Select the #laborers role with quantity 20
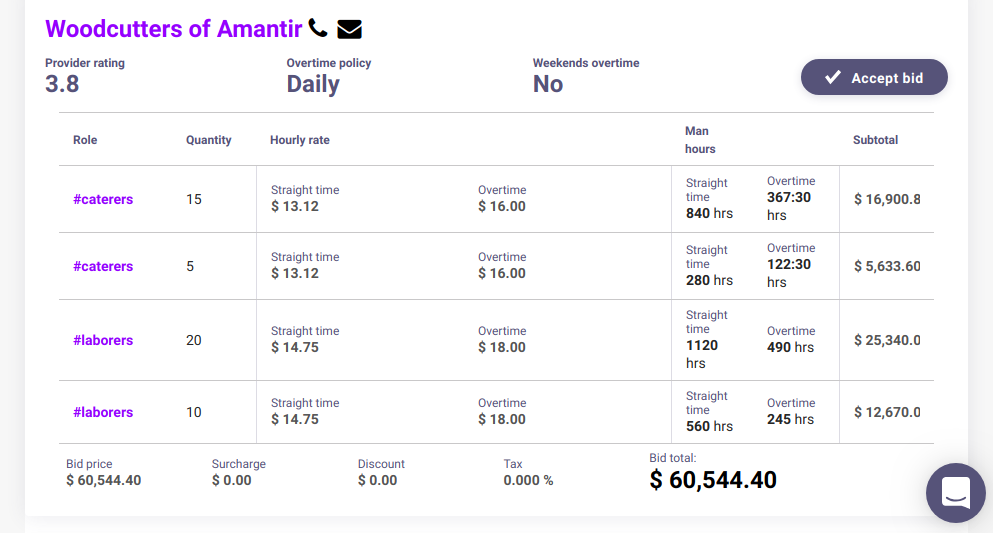The image size is (993, 533). pyautogui.click(x=103, y=340)
